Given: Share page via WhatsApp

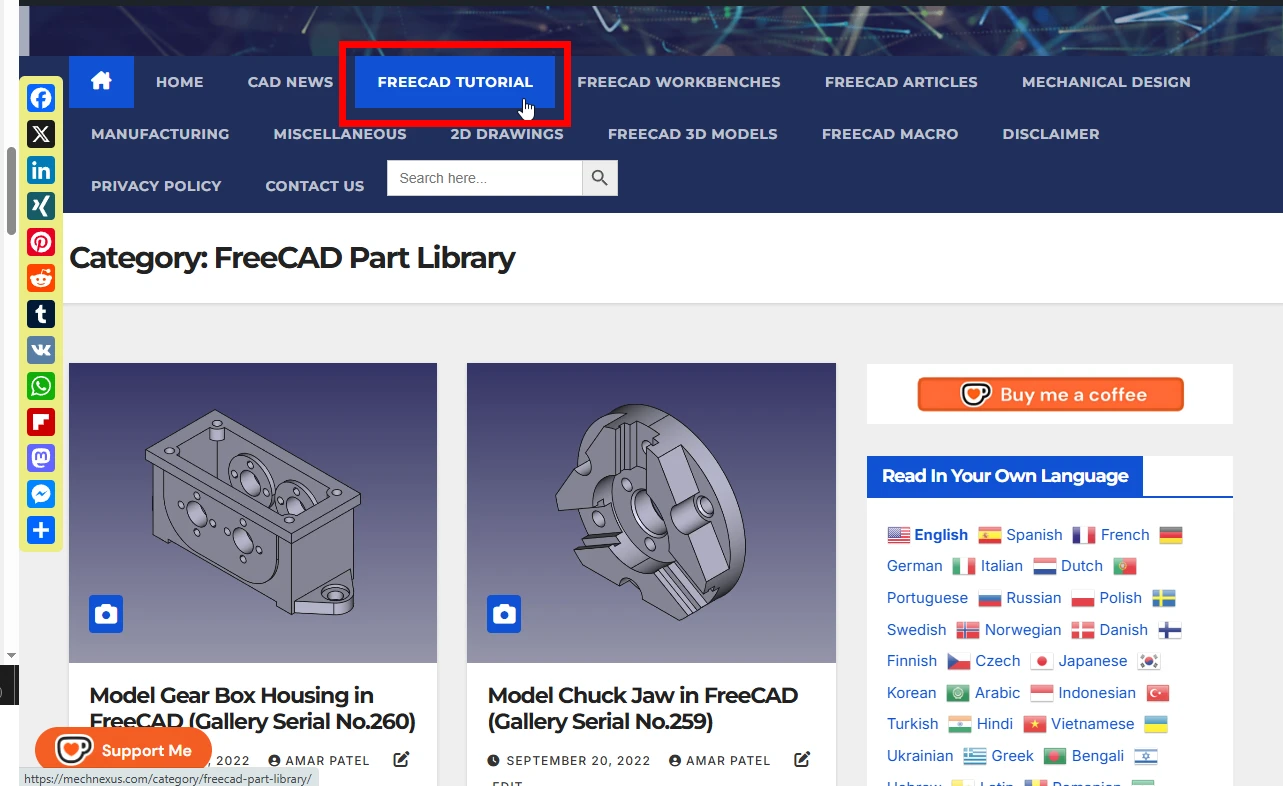Looking at the screenshot, I should coord(41,386).
